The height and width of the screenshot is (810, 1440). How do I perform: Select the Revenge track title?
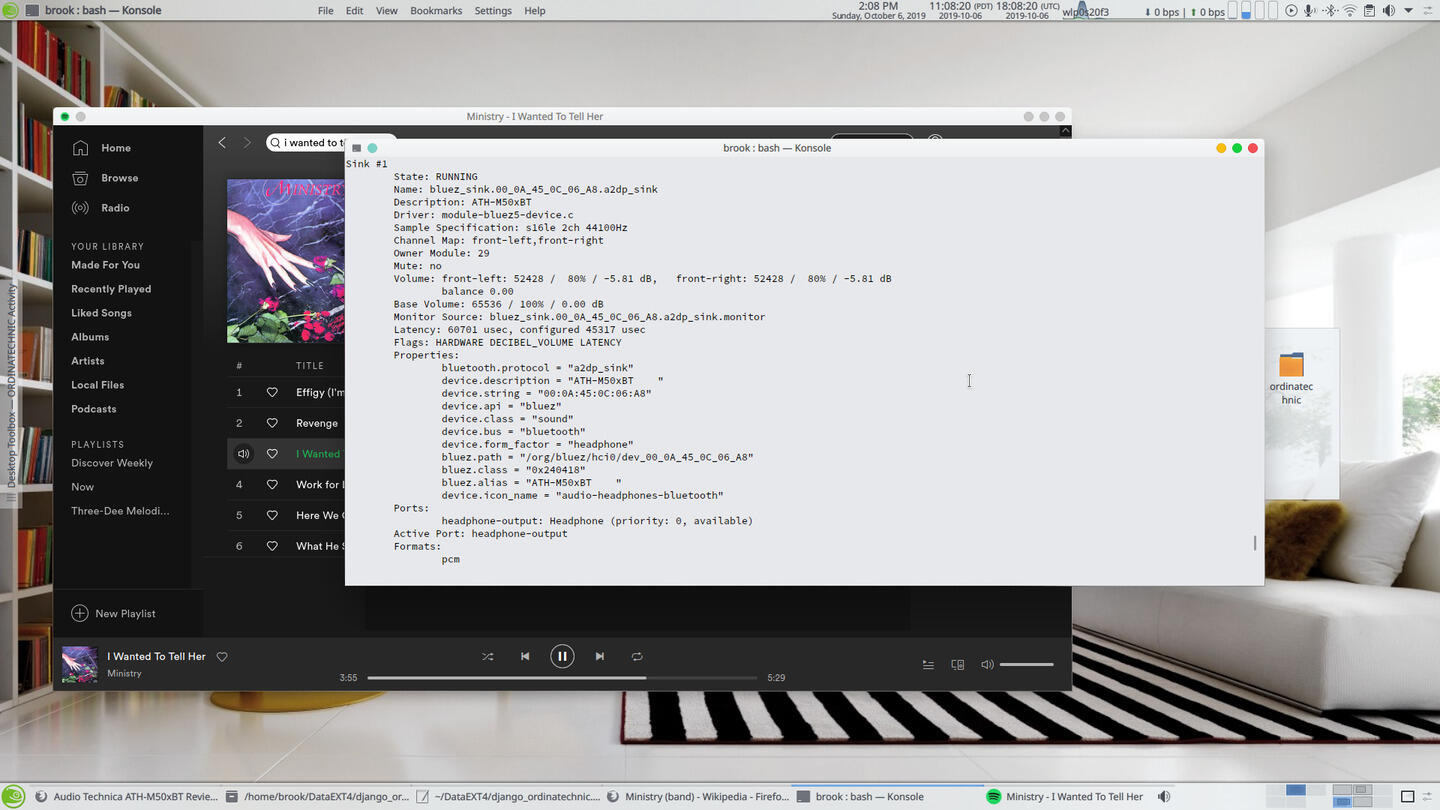click(317, 423)
